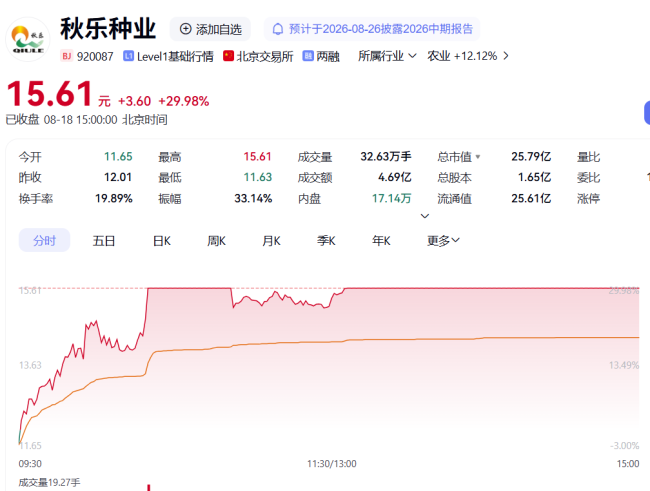The height and width of the screenshot is (491, 650).
Task: Click the 委比 label
Action: click(x=589, y=177)
